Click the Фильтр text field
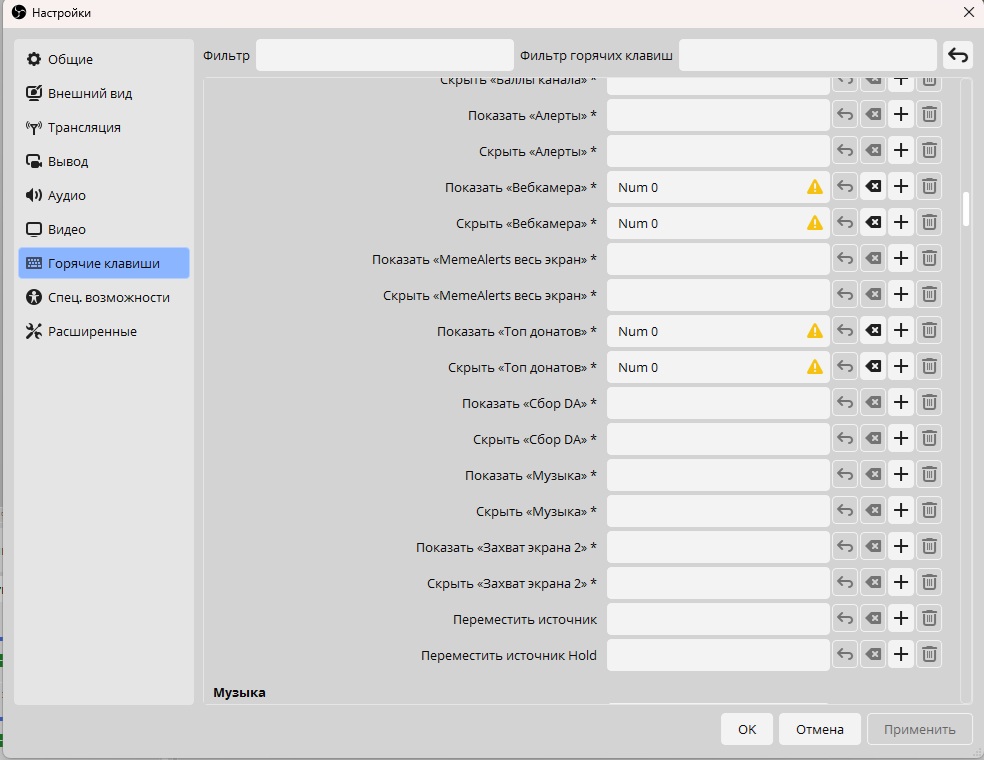 (x=385, y=55)
